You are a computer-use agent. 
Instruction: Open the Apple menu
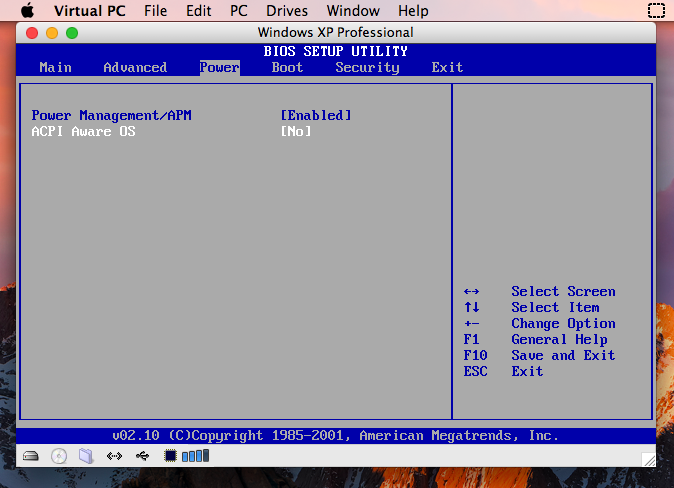(28, 10)
